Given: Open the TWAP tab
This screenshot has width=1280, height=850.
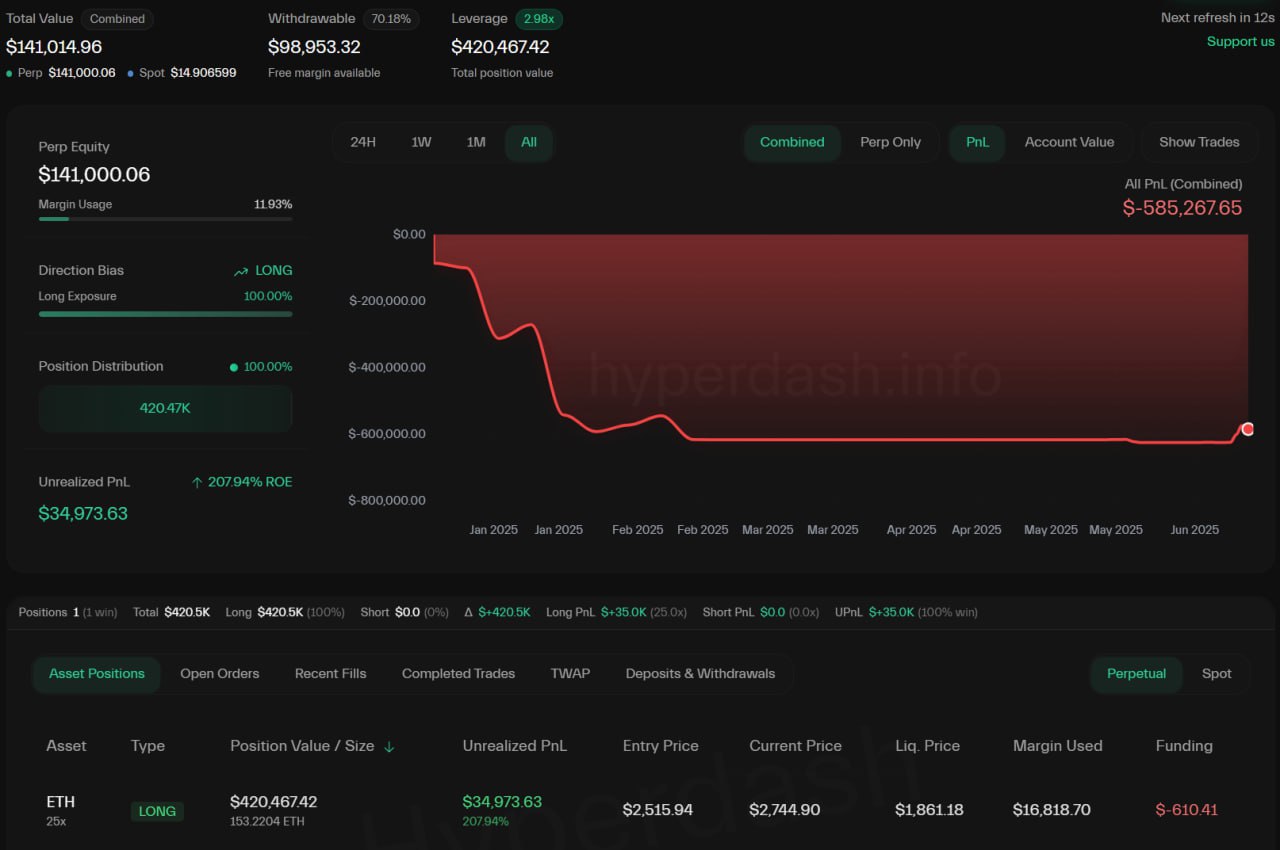Looking at the screenshot, I should coord(570,674).
